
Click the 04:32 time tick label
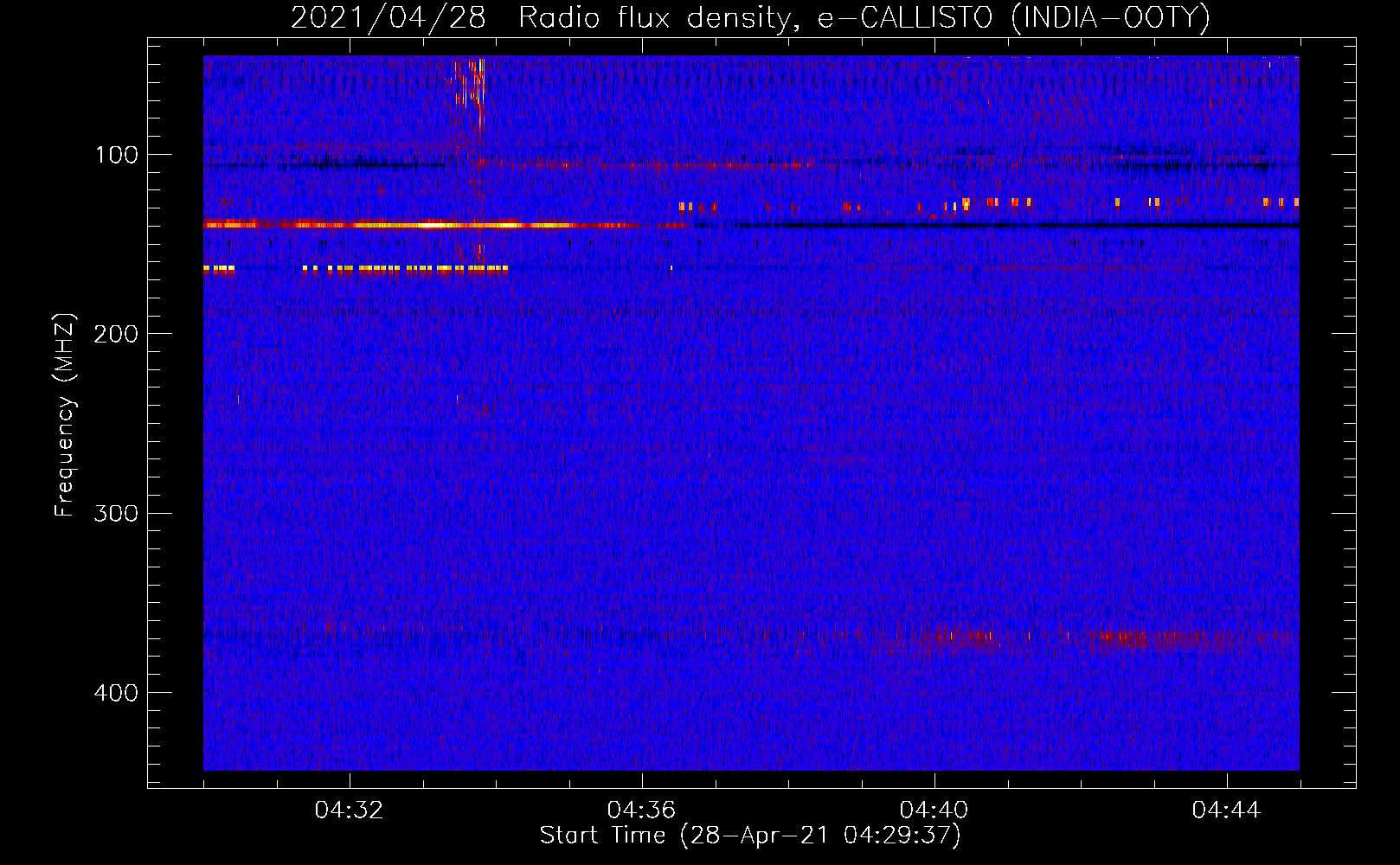pos(349,811)
